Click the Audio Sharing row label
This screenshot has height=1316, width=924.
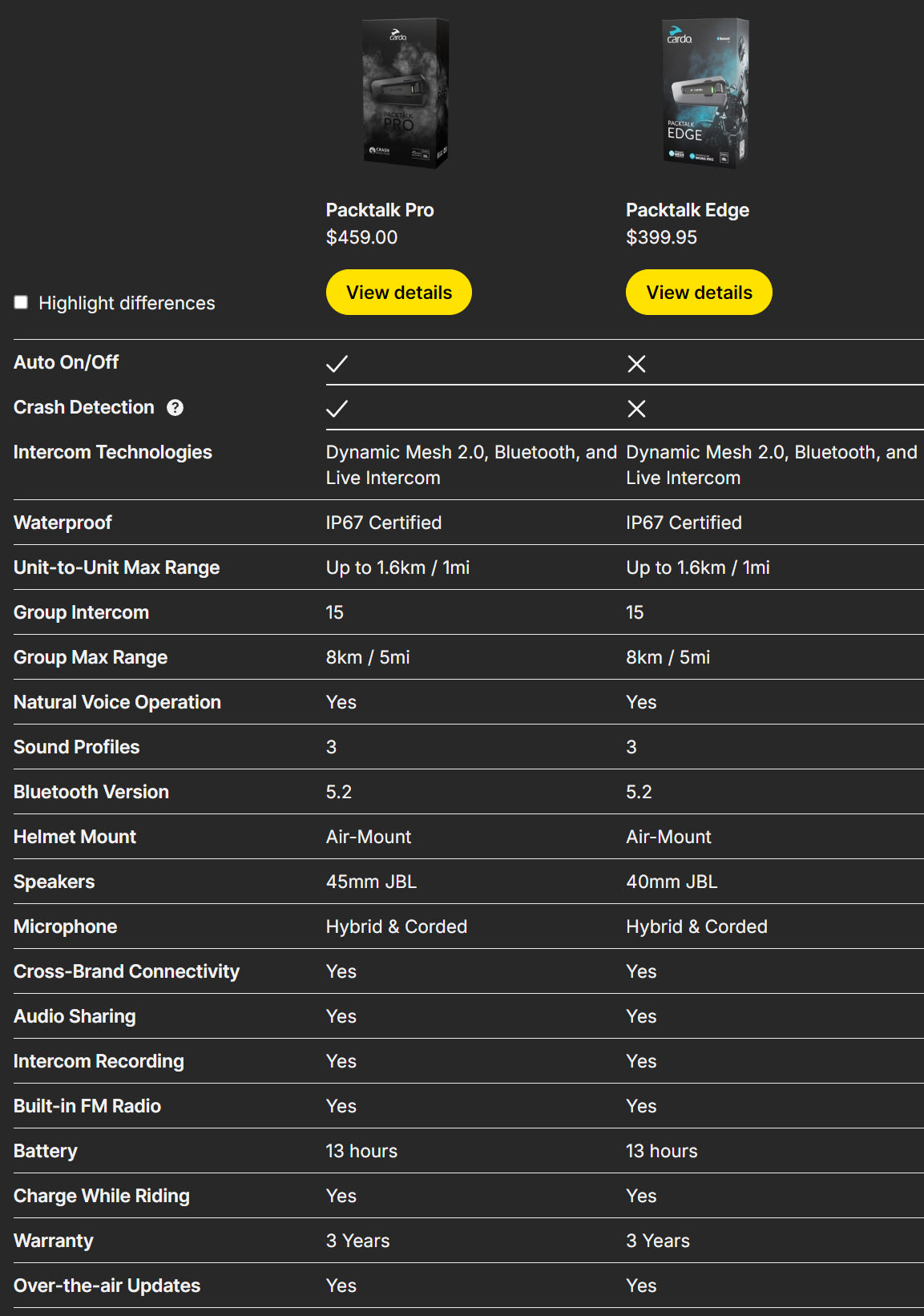(75, 1016)
